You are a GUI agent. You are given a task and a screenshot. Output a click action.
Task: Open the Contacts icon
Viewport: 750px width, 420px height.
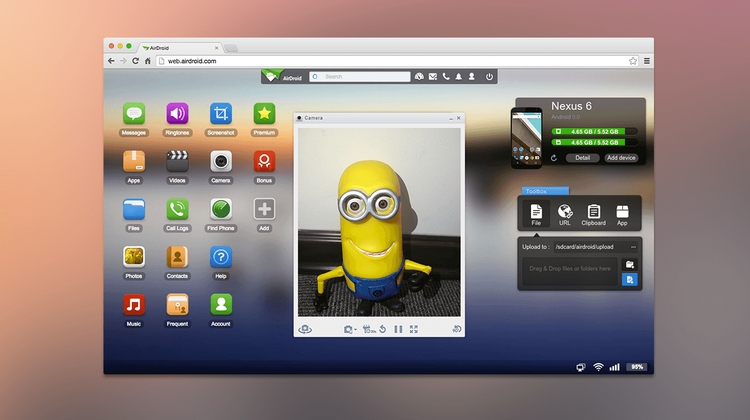click(177, 257)
